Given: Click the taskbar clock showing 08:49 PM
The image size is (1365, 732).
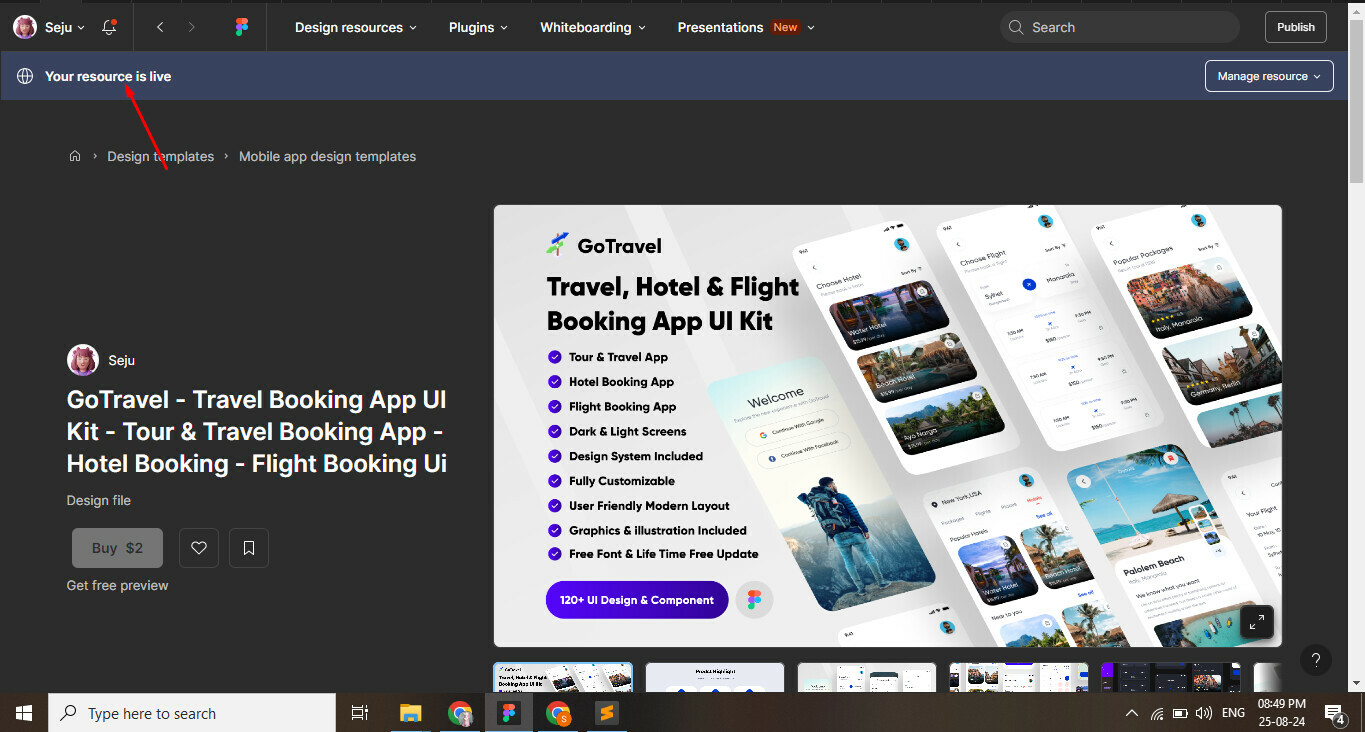Looking at the screenshot, I should coord(1282,713).
